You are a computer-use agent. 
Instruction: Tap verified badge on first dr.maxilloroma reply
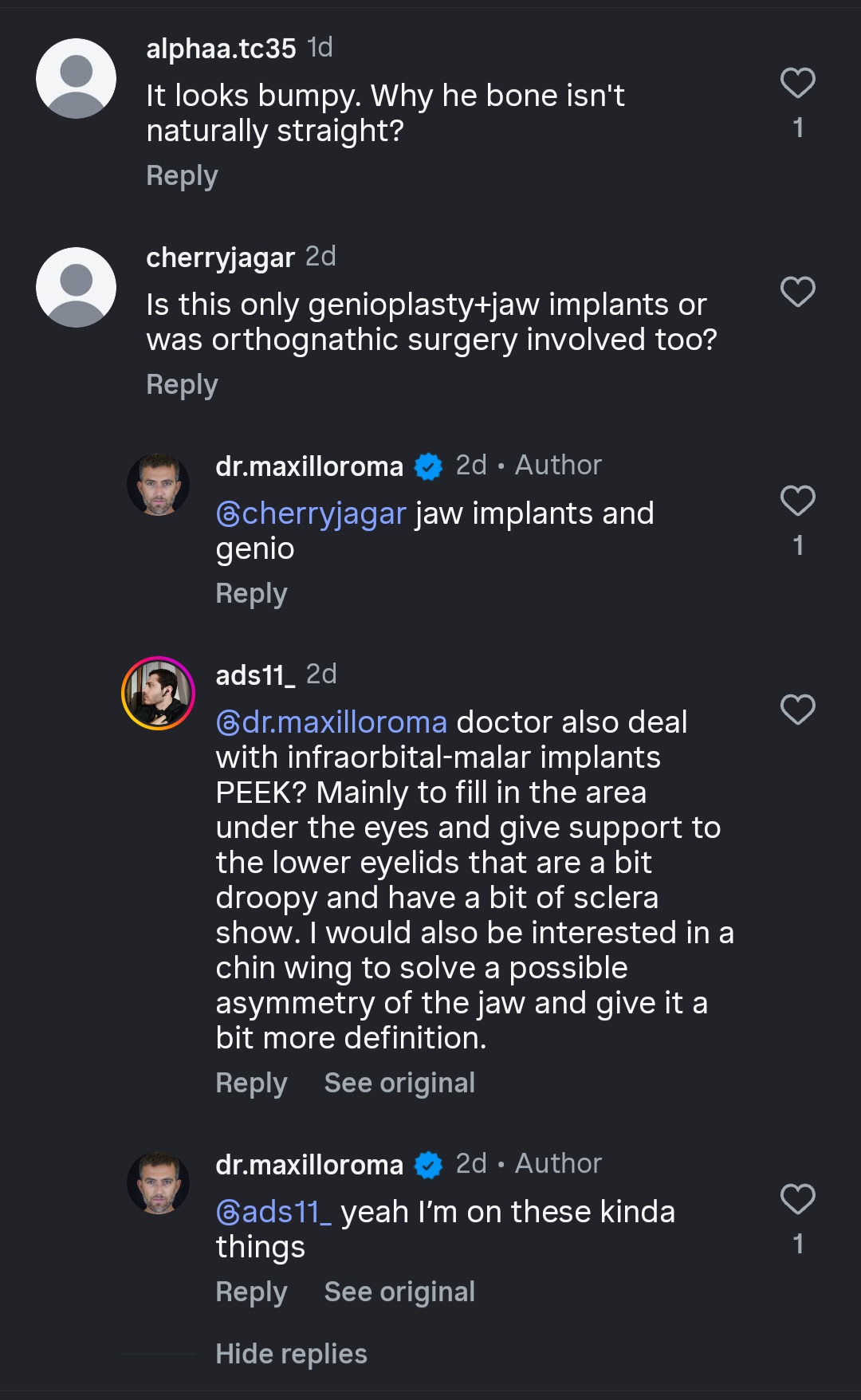(428, 466)
